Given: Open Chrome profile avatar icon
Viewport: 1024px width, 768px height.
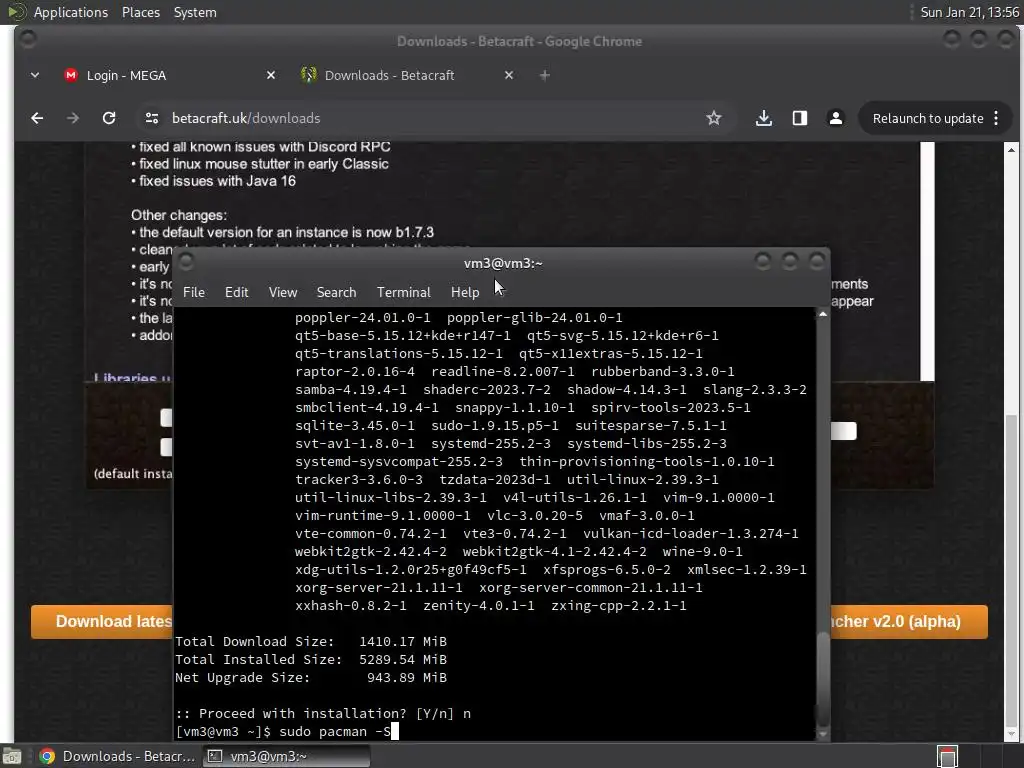Looking at the screenshot, I should click(x=835, y=118).
